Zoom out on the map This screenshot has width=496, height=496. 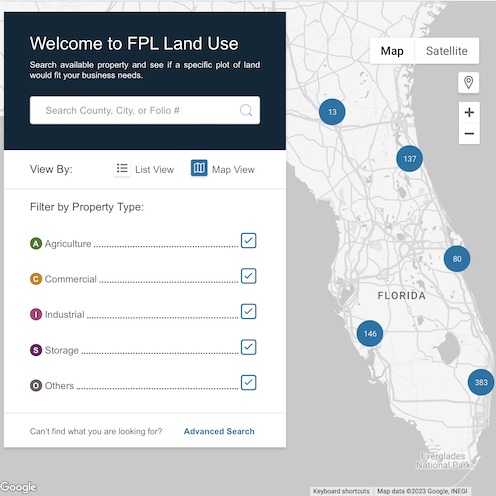tap(469, 134)
